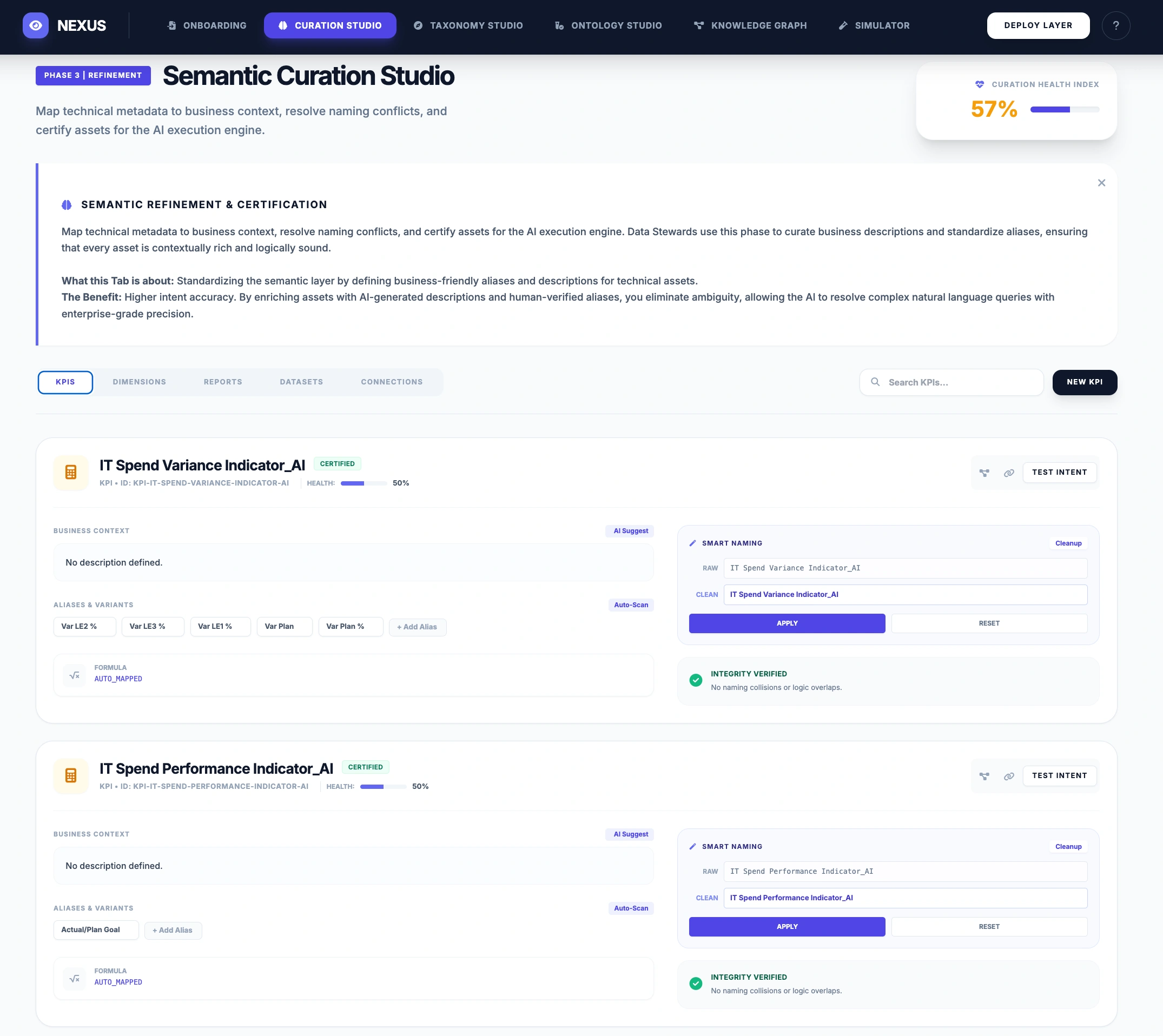The width and height of the screenshot is (1163, 1036).
Task: Click Add Alias under Actual/Plan Goal
Action: [x=173, y=930]
